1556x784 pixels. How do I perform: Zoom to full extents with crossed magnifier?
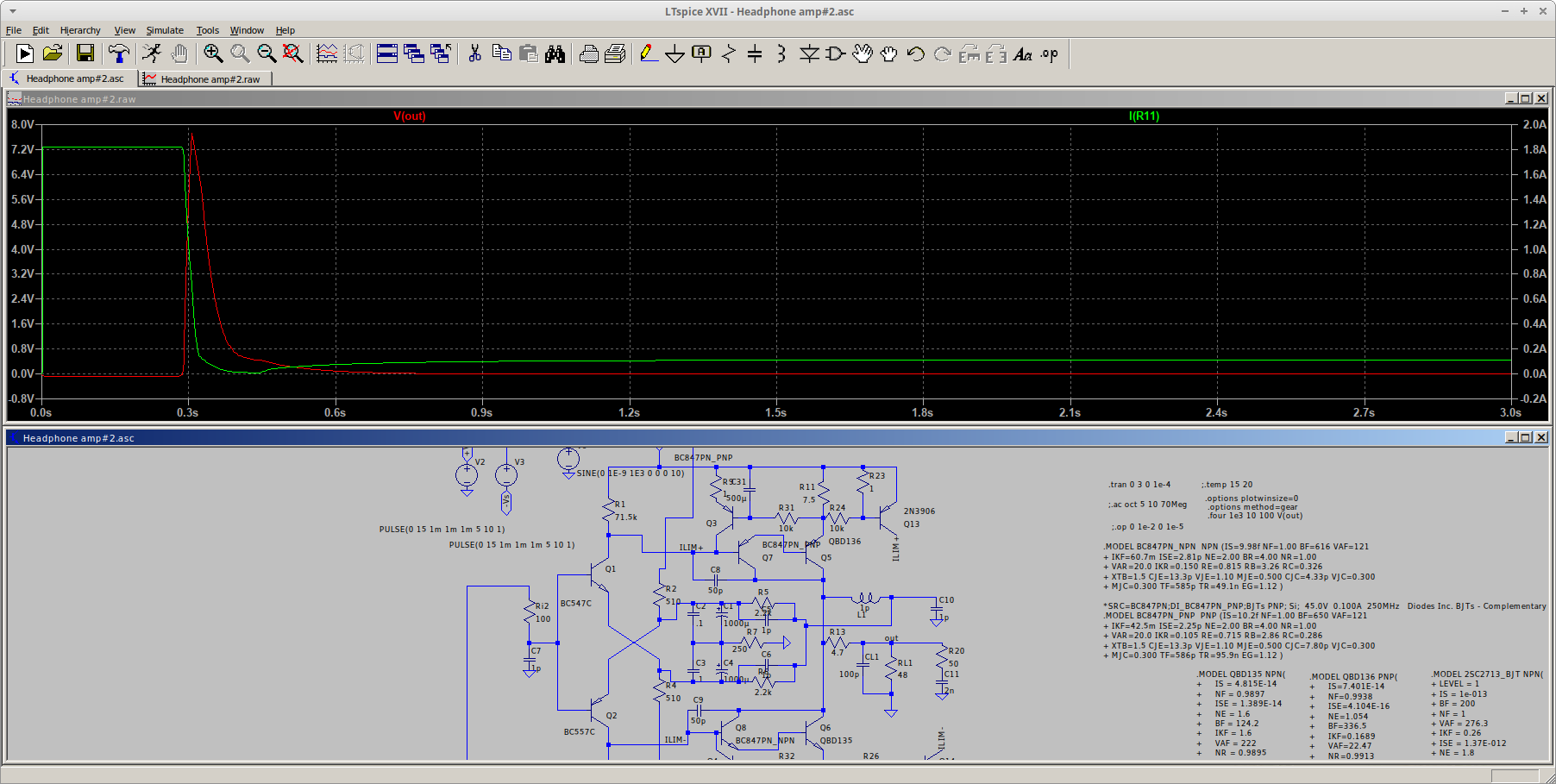point(293,53)
